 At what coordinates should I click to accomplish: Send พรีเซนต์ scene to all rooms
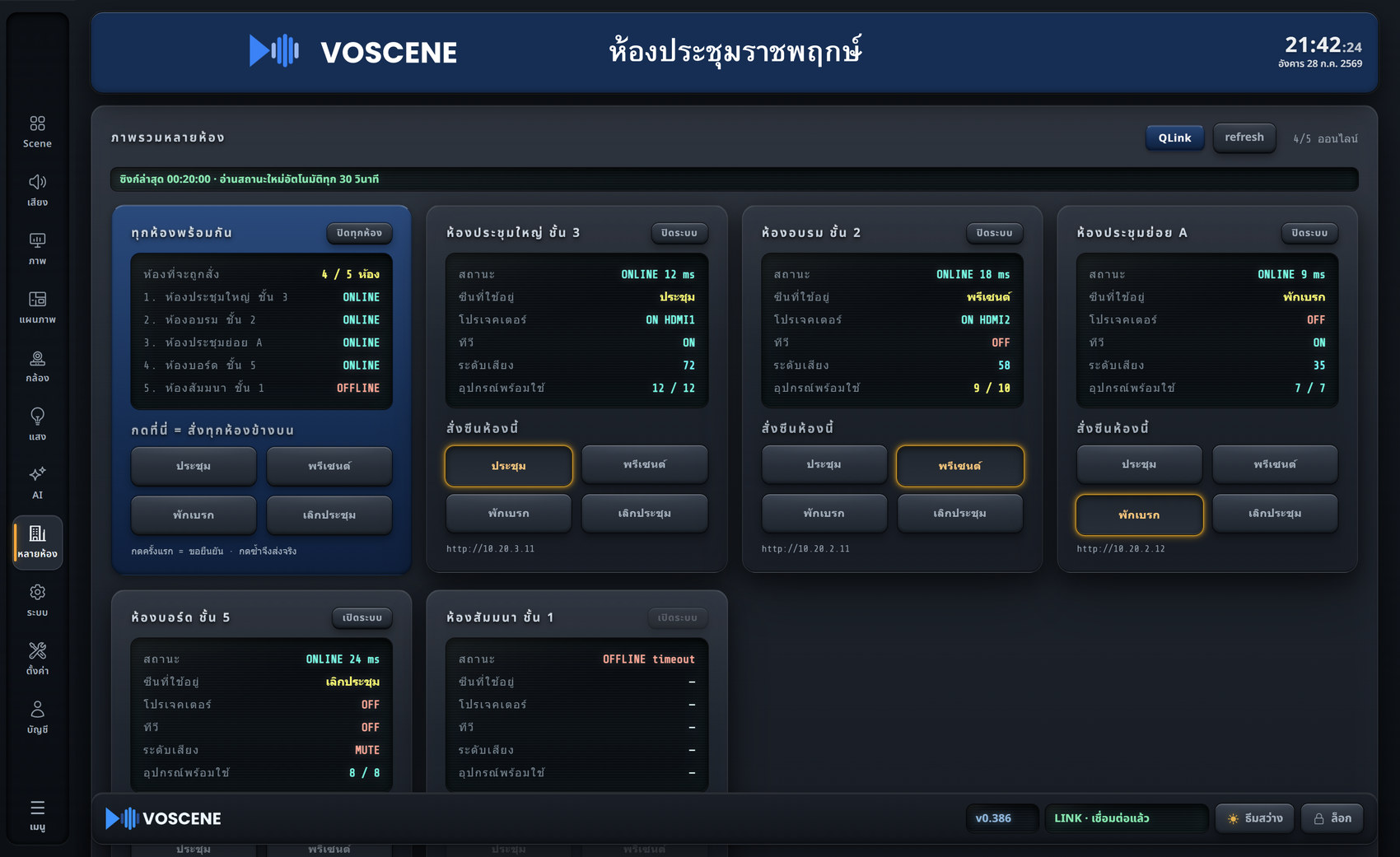pyautogui.click(x=329, y=466)
